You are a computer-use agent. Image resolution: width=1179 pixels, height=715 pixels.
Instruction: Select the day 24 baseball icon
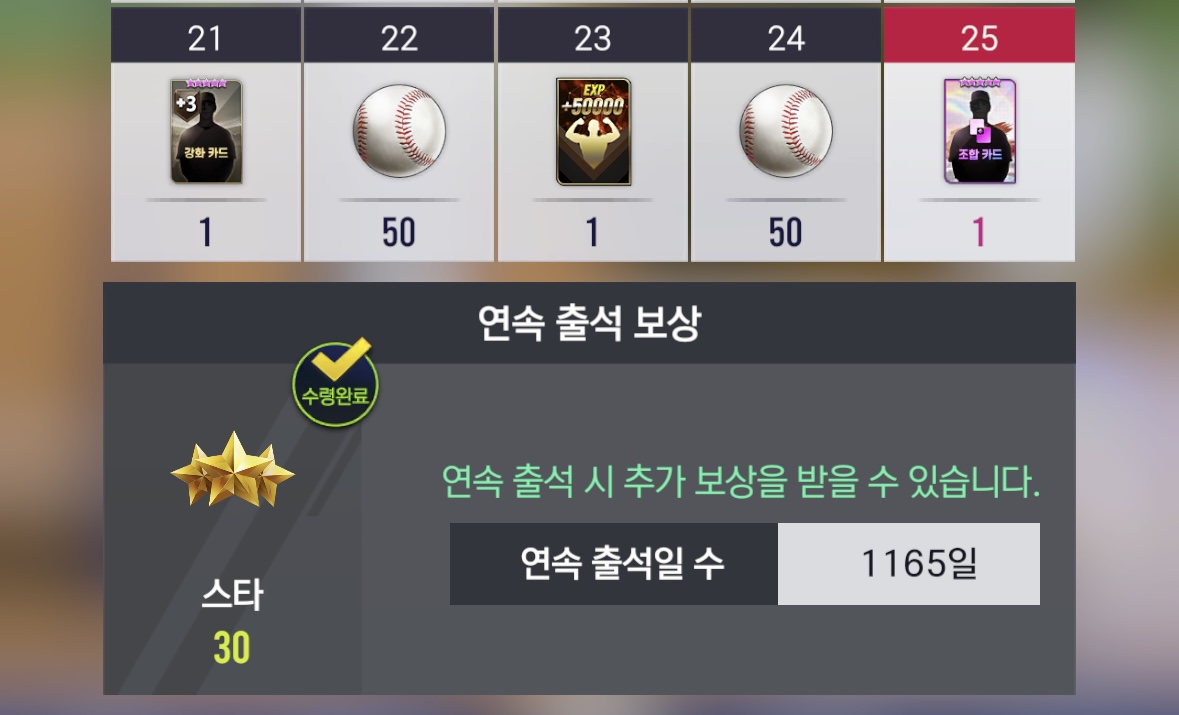tap(786, 131)
